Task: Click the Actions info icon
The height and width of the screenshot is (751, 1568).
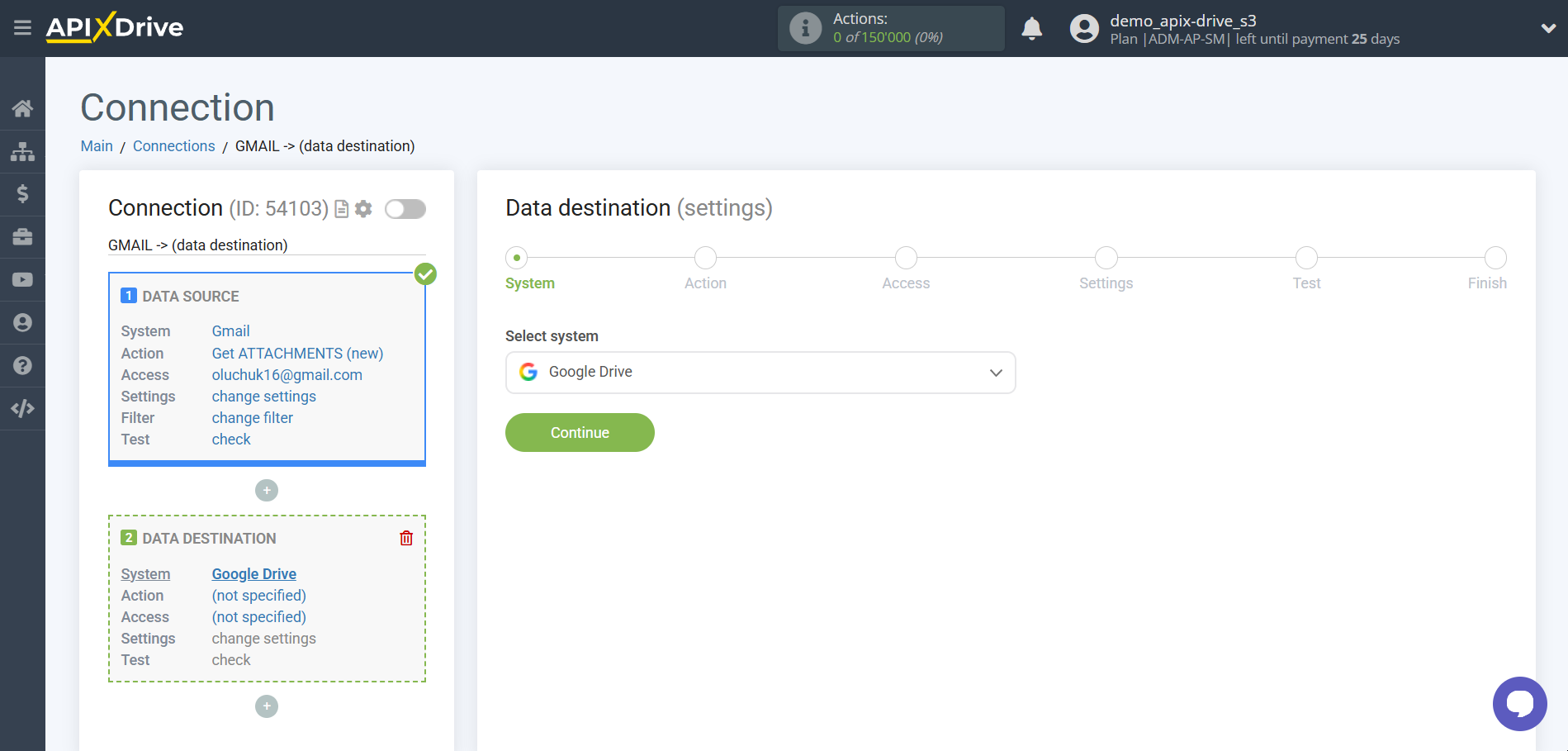Action: pyautogui.click(x=805, y=28)
